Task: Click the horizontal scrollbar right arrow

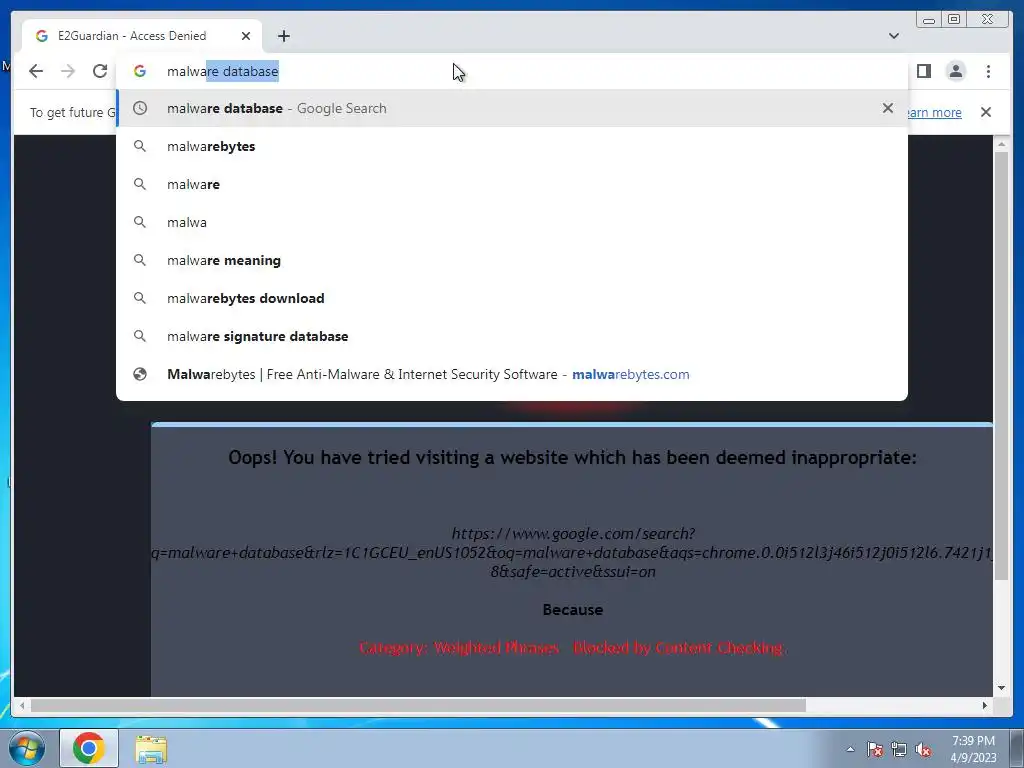Action: click(985, 705)
